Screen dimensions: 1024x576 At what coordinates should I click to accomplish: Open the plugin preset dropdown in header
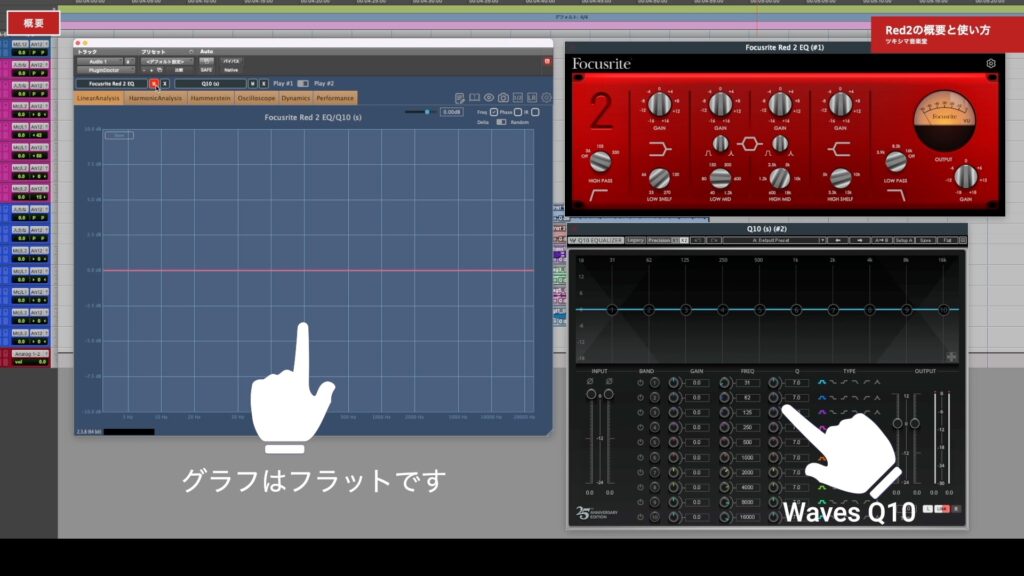(x=166, y=61)
